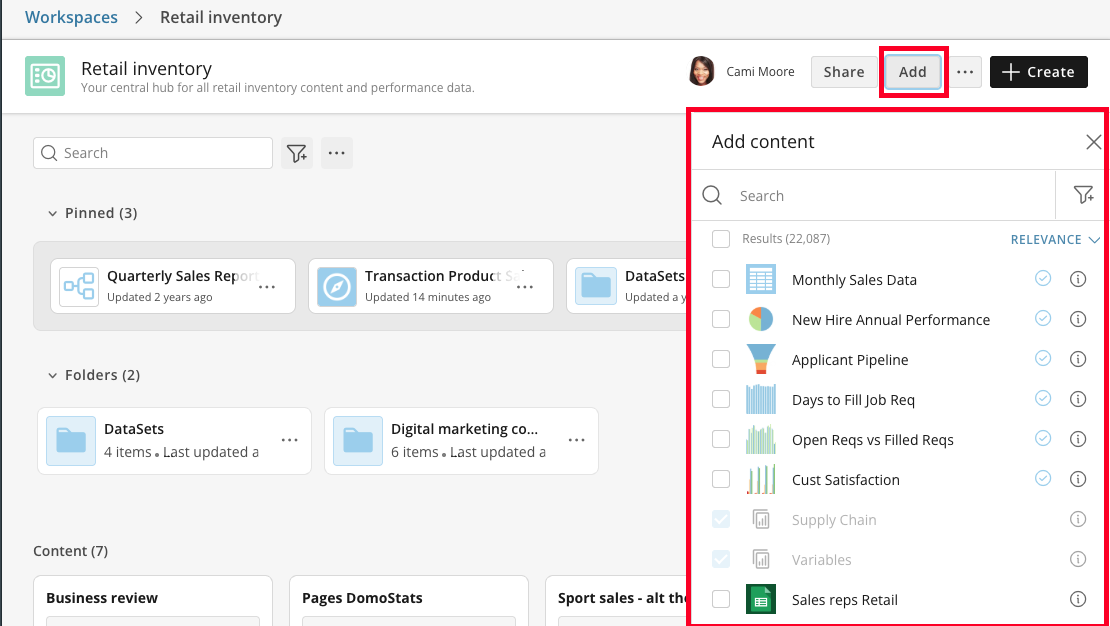The height and width of the screenshot is (626, 1110).
Task: Open the Pages DomoStats content card
Action: 408,601
